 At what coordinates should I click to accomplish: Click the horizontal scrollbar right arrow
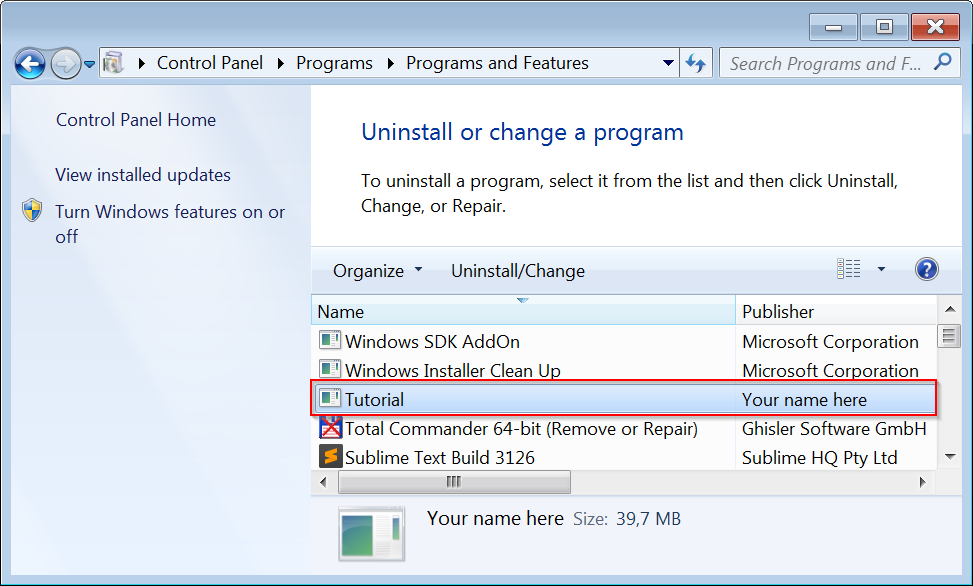point(923,482)
